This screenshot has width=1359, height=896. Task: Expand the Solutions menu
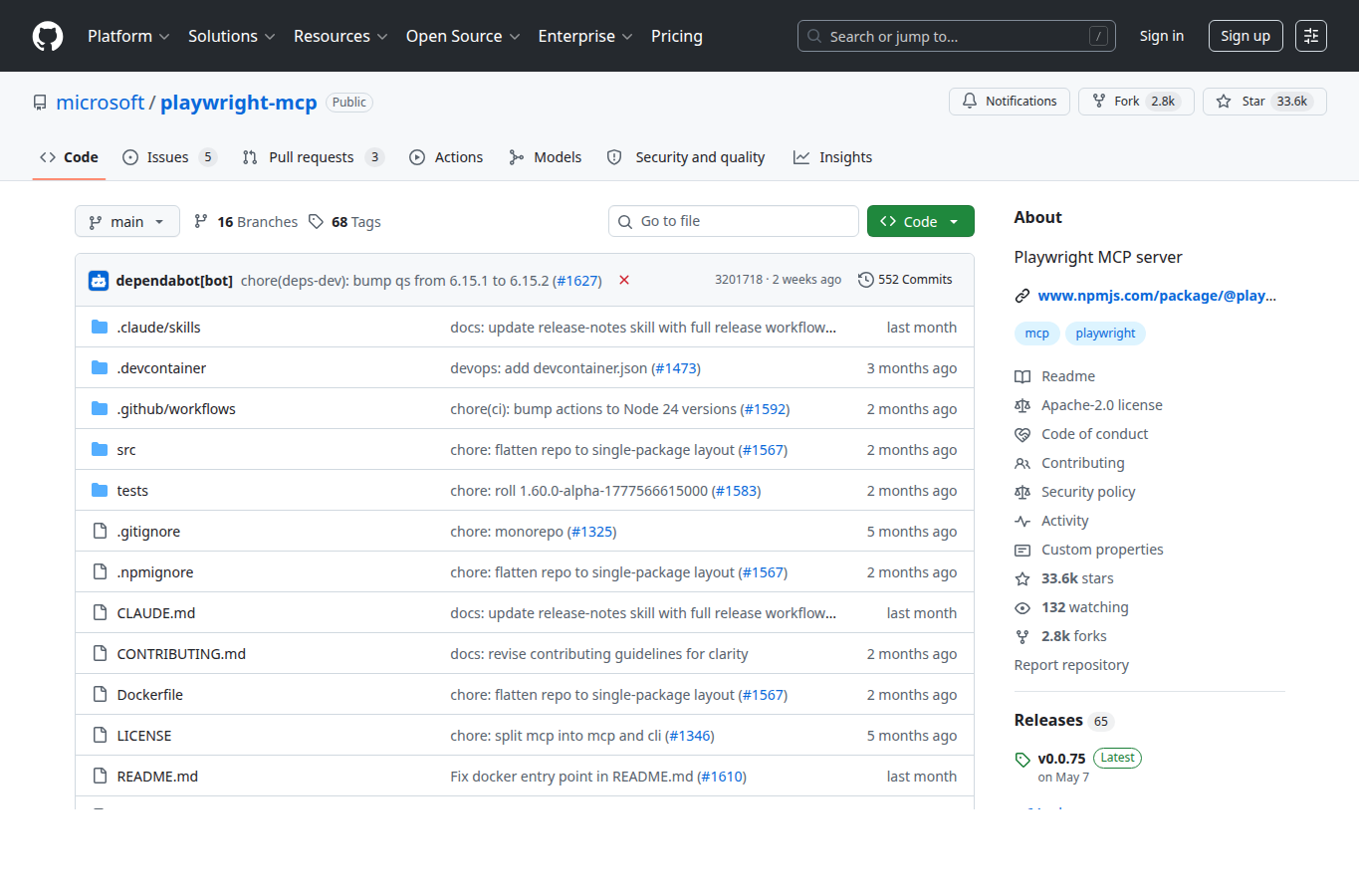pyautogui.click(x=231, y=36)
